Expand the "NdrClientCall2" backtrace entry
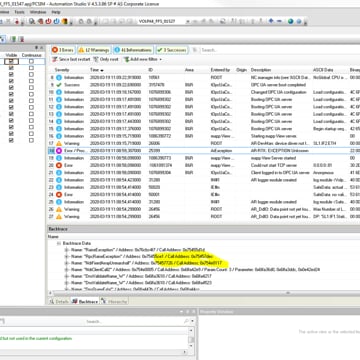The height and width of the screenshot is (360, 360). [x=67, y=270]
